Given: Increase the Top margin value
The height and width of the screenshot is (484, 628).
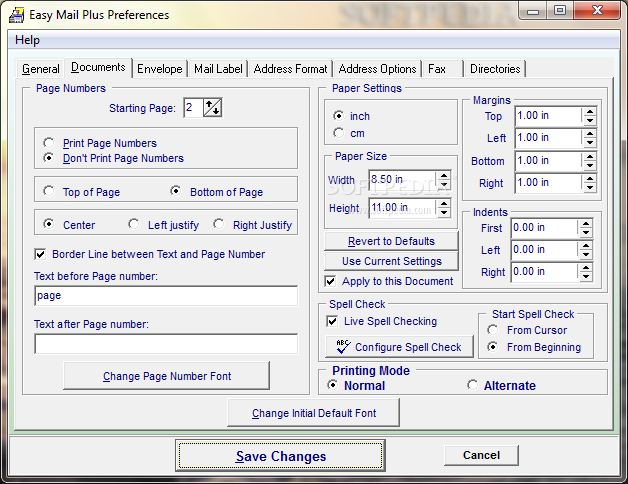Looking at the screenshot, I should coord(589,112).
